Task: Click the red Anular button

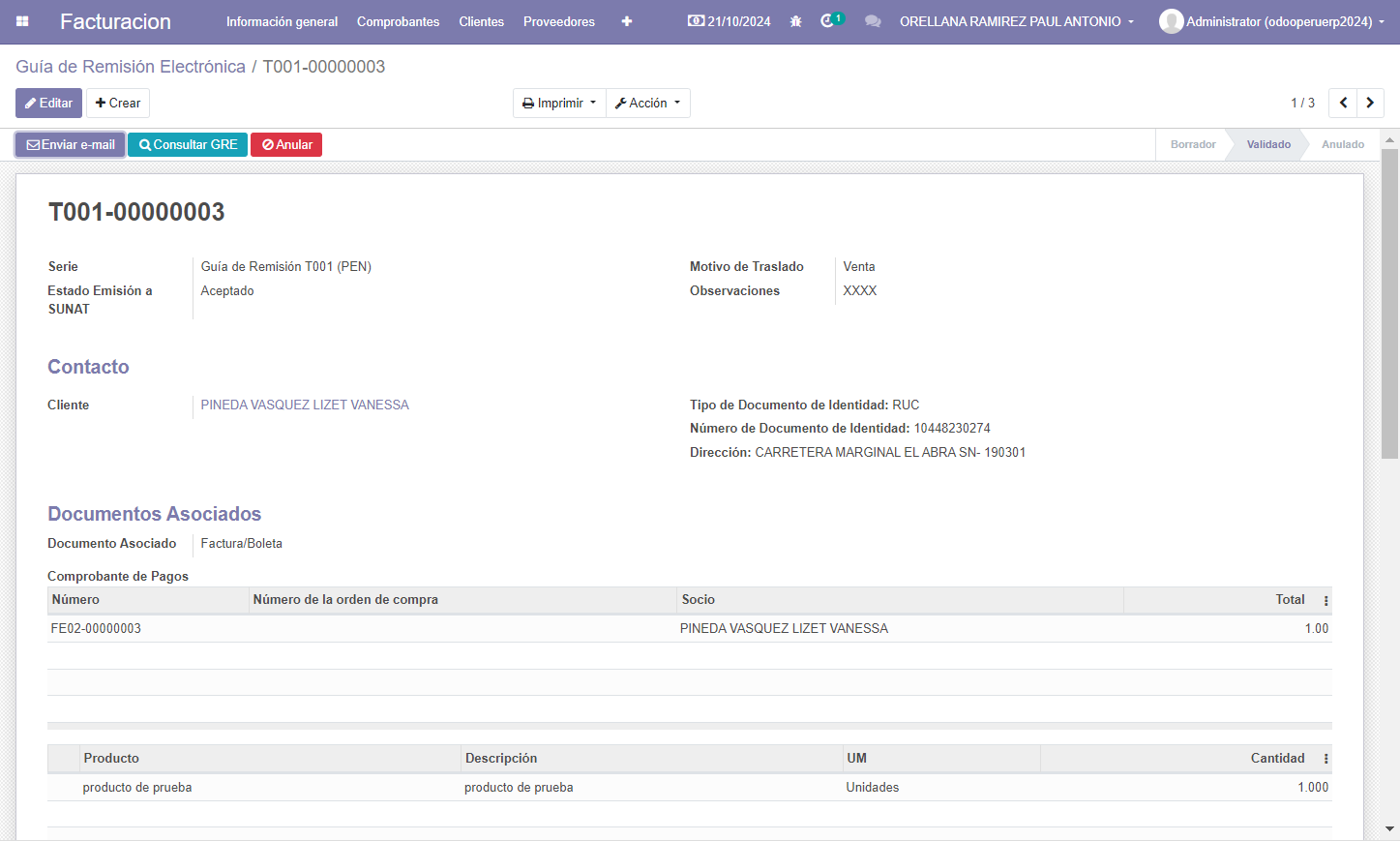Action: click(x=286, y=144)
